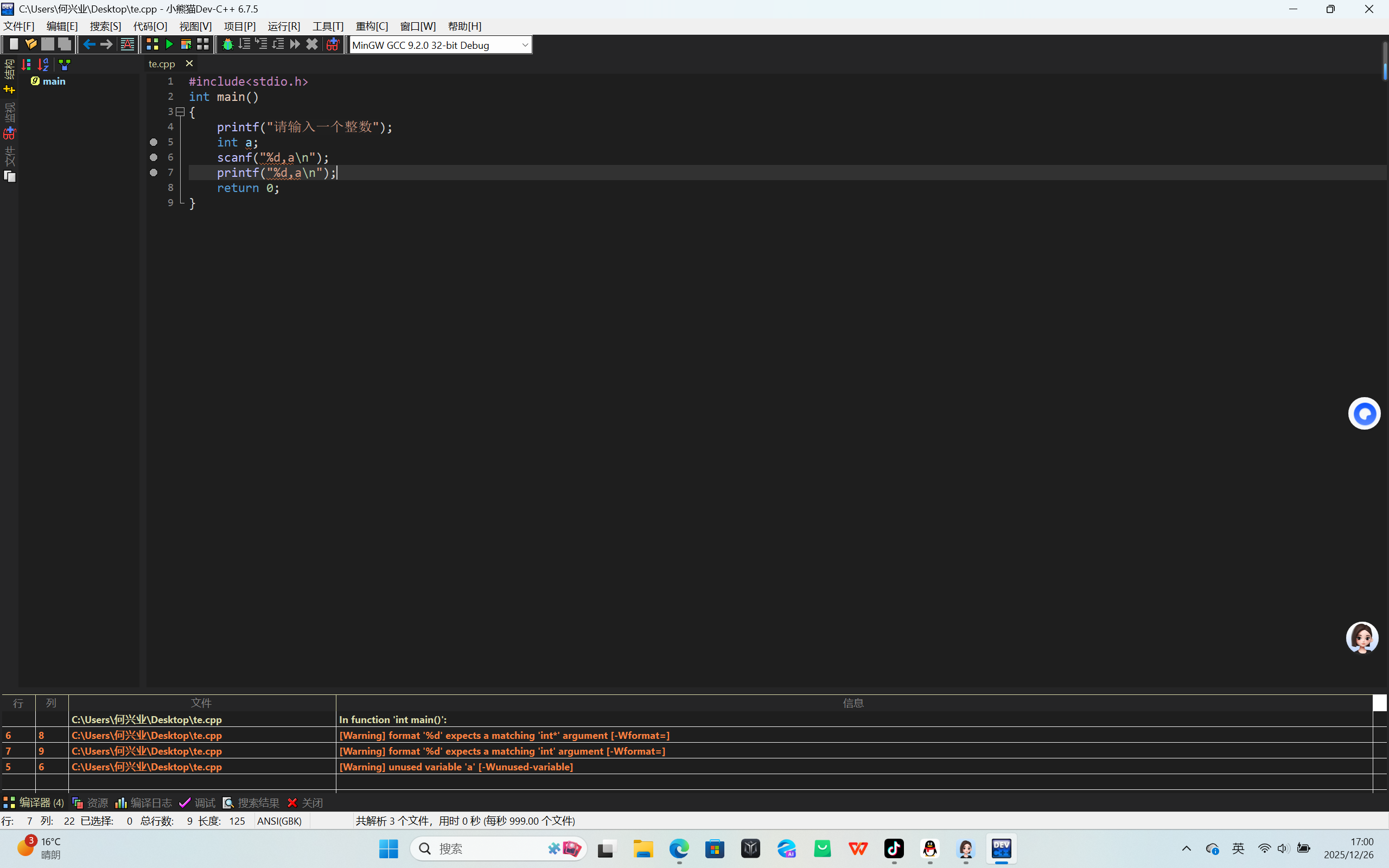Click the editor's vertical scrollbar thumb
This screenshot has height=868, width=1389.
pos(1385,61)
